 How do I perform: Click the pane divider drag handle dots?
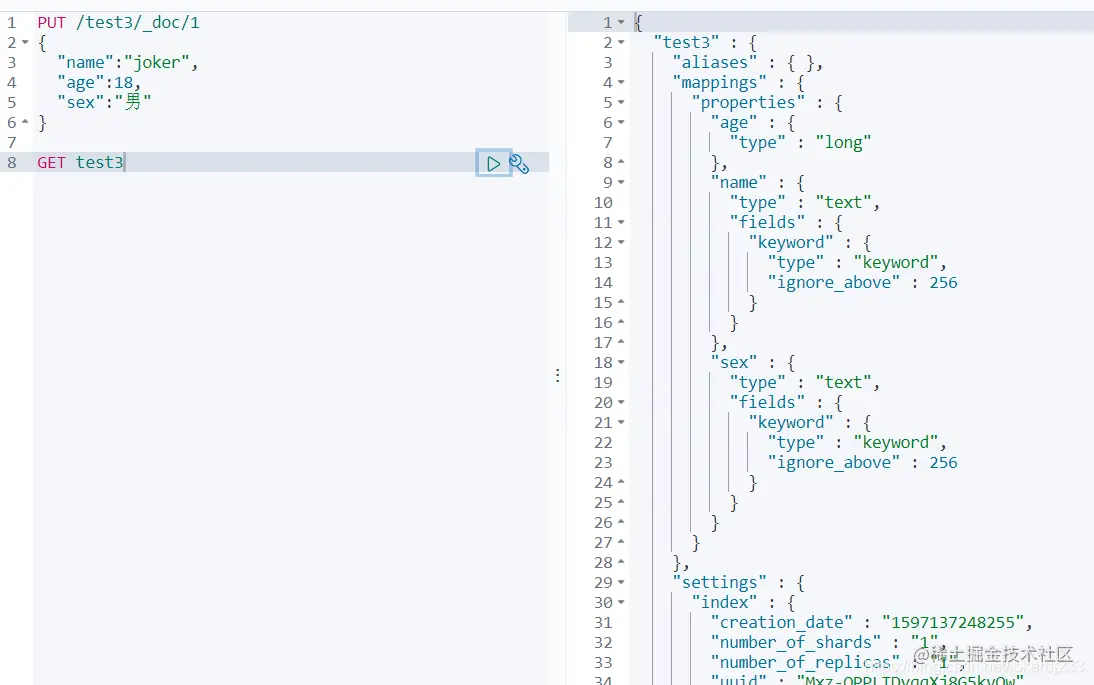pos(557,375)
